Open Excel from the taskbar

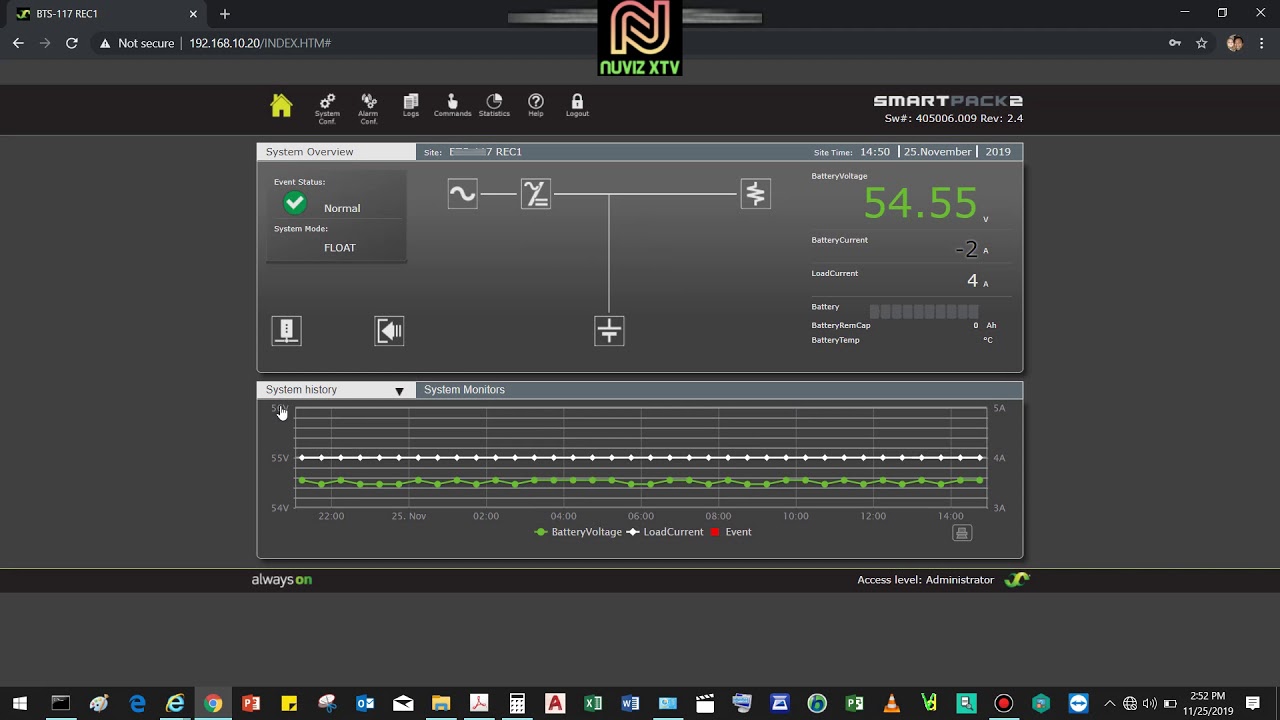pos(592,704)
